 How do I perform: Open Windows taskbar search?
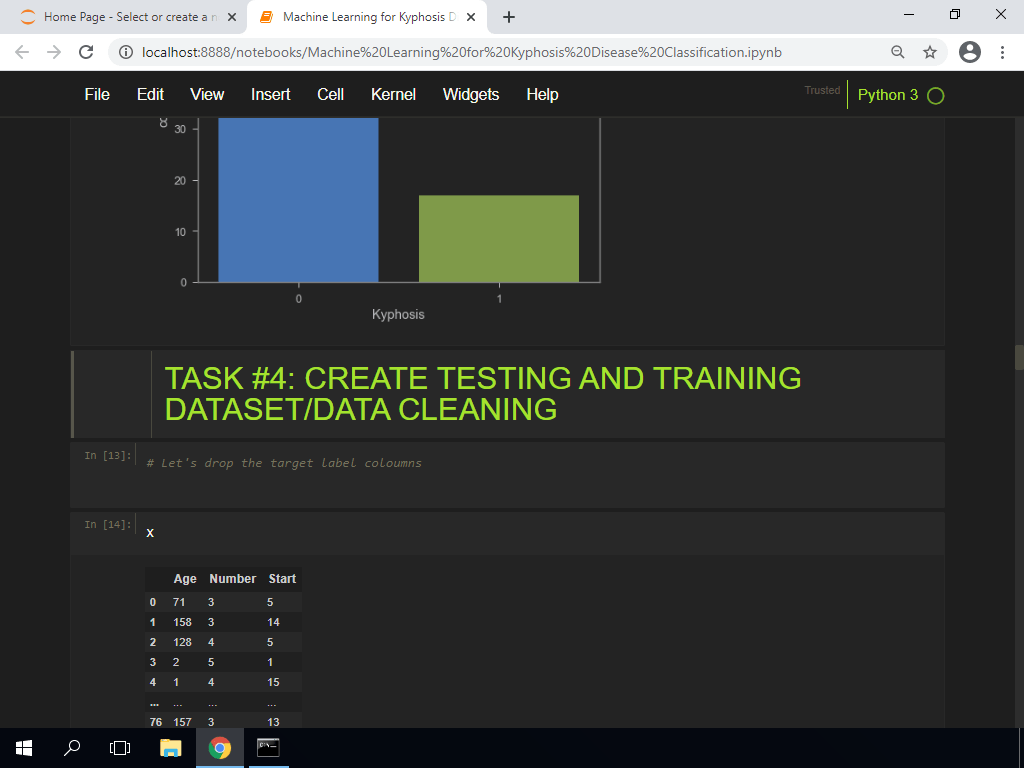[72, 748]
